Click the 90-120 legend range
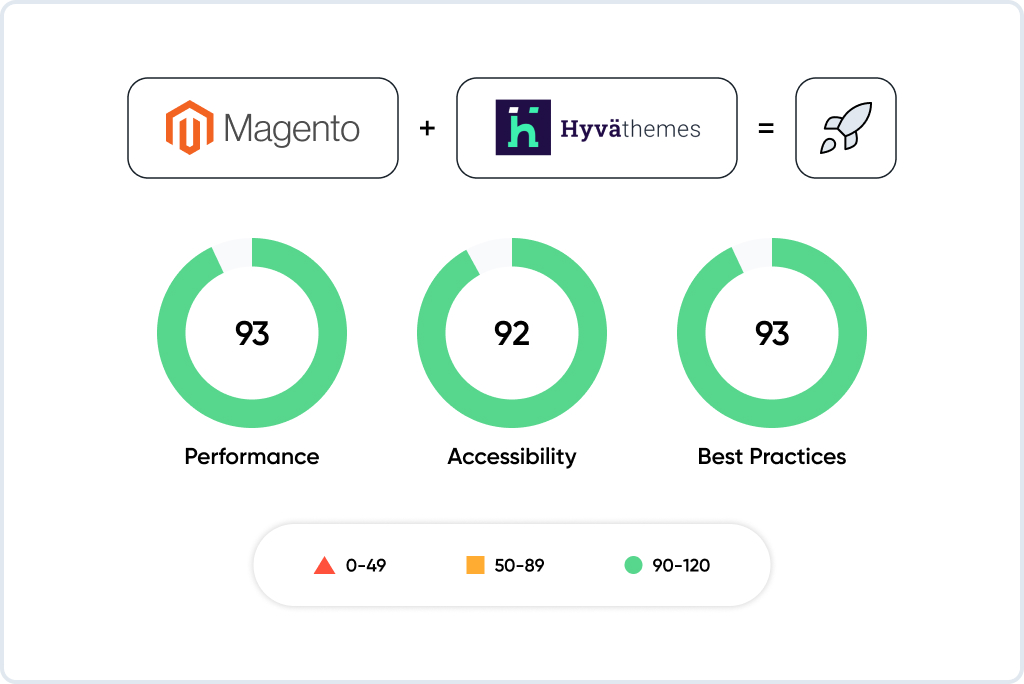Viewport: 1024px width, 684px height. tap(681, 566)
